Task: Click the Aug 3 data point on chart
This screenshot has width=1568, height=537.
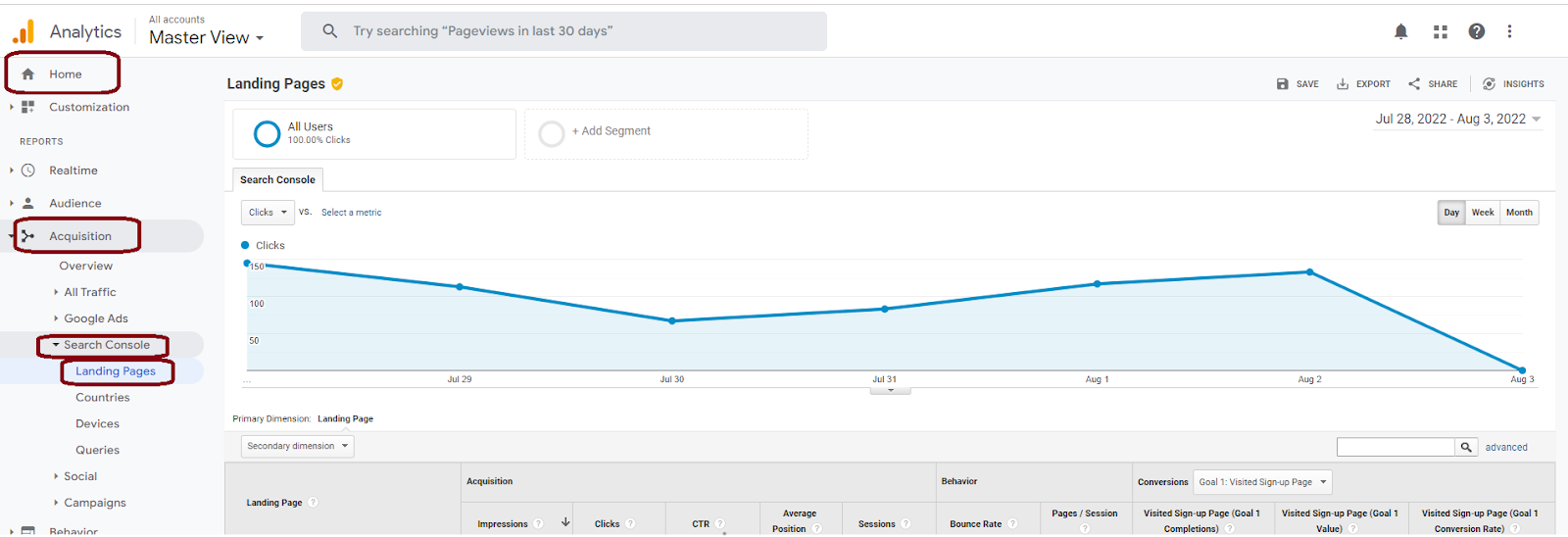Action: [x=1523, y=370]
